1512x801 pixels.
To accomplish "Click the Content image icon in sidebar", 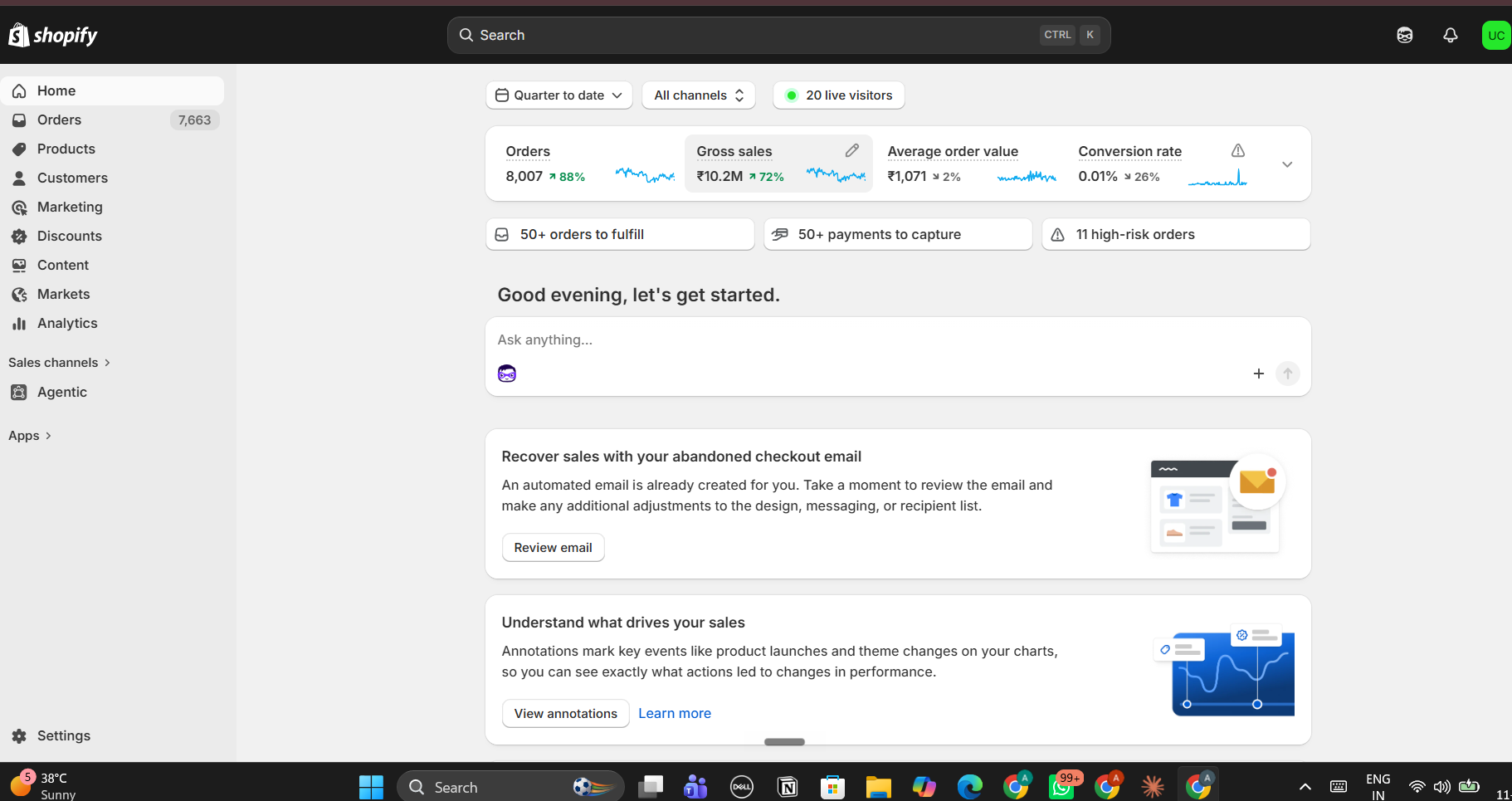I will pos(19,266).
